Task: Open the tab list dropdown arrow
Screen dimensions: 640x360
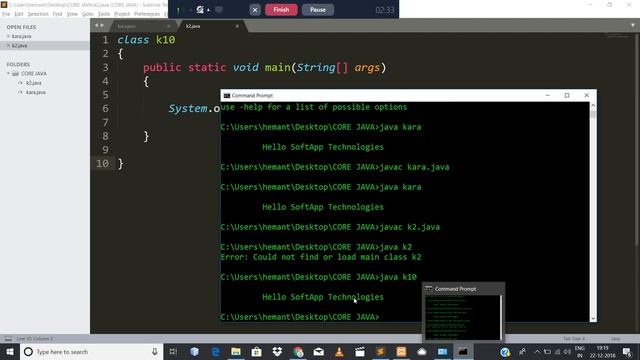Action: point(633,25)
